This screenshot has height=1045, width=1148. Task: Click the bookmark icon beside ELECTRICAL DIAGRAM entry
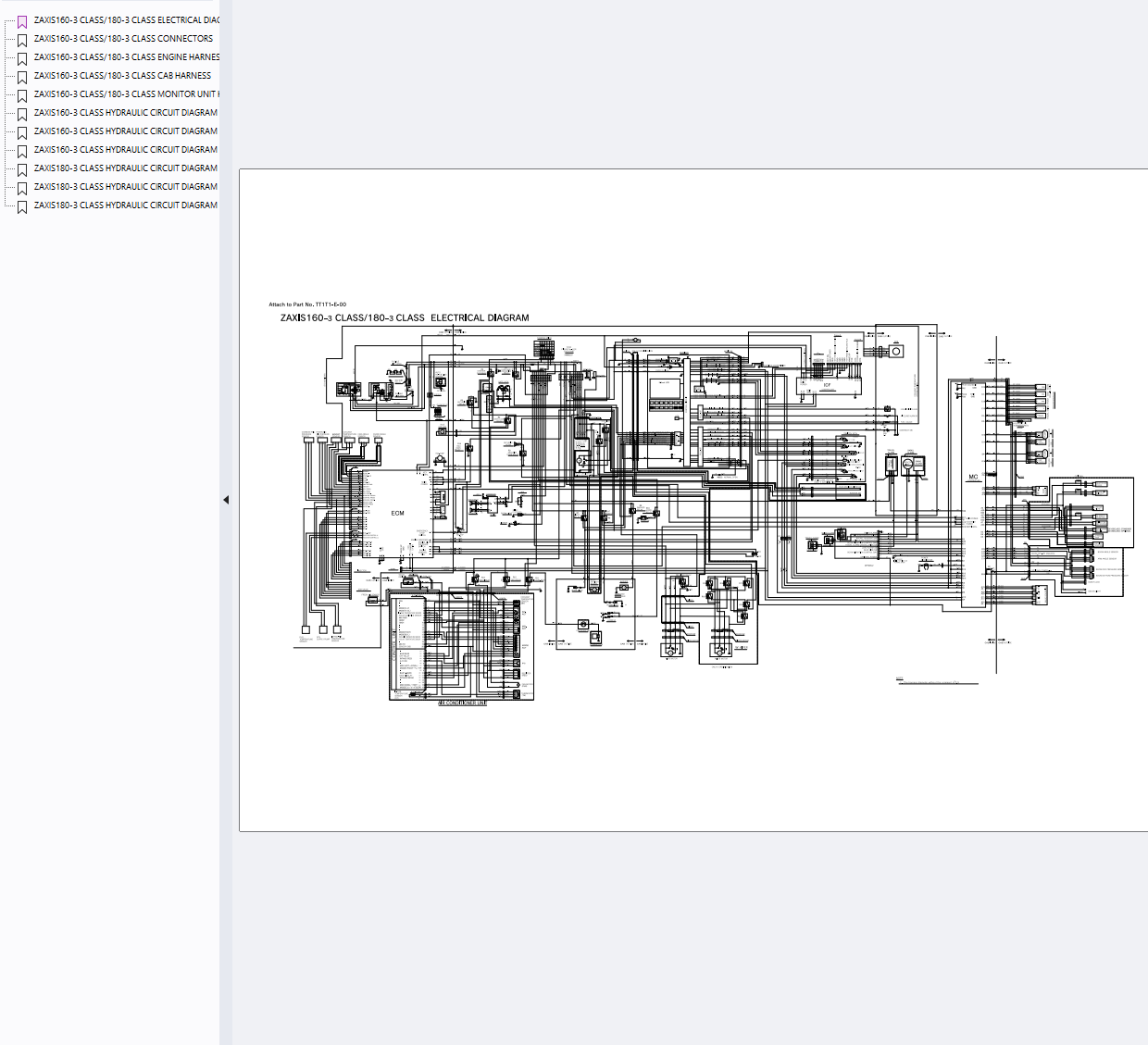click(x=22, y=21)
